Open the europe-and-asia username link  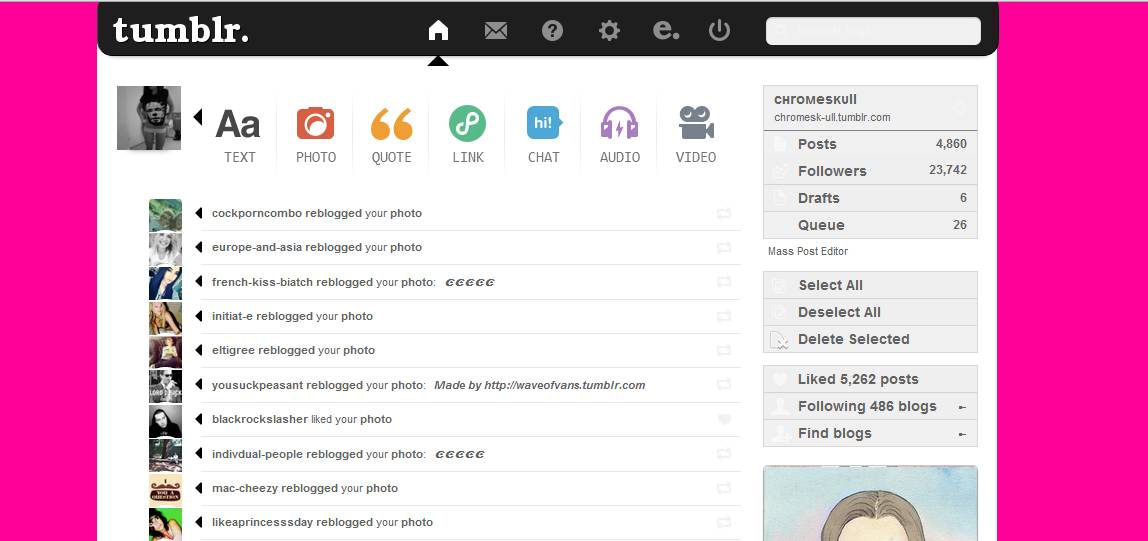point(257,247)
